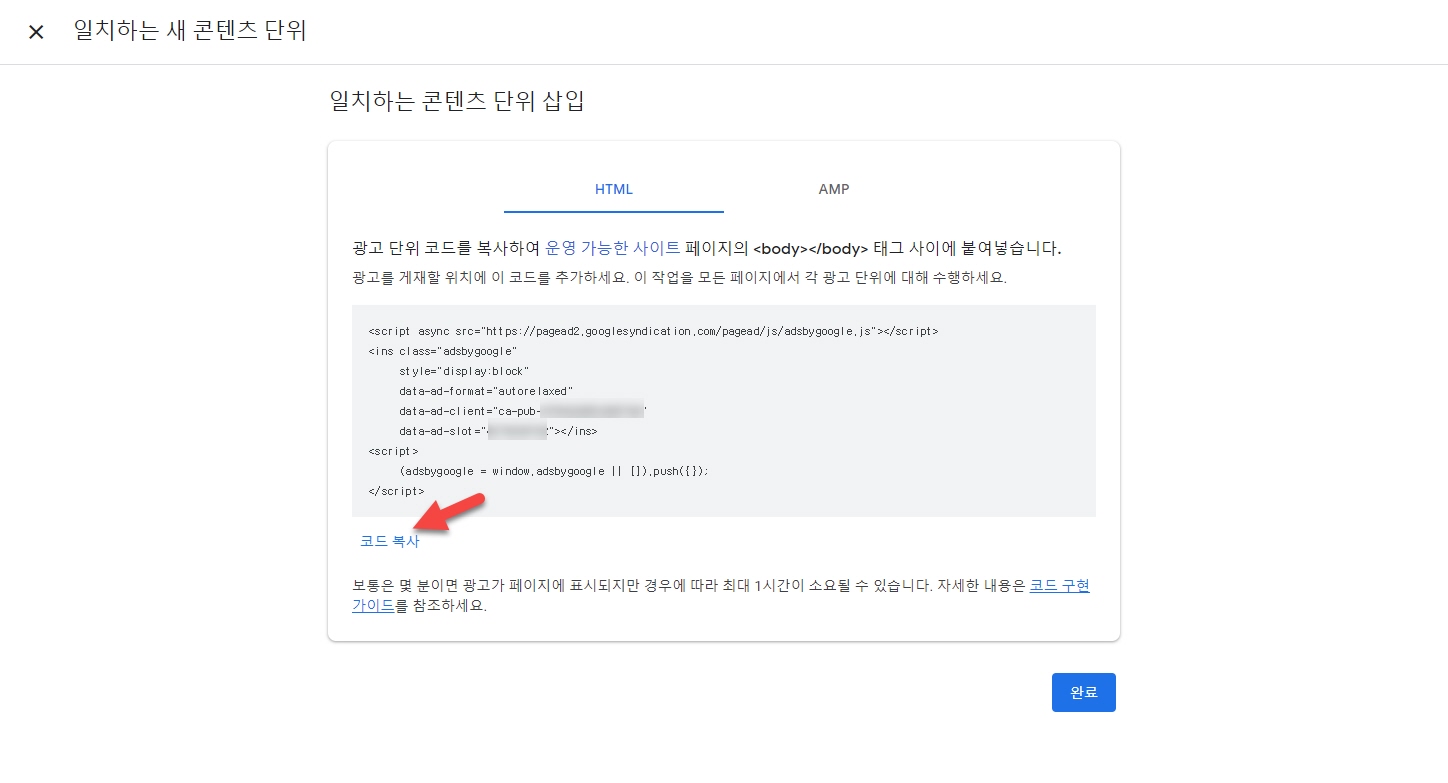This screenshot has height=783, width=1448.
Task: Switch to the AMP tab
Action: (x=834, y=189)
